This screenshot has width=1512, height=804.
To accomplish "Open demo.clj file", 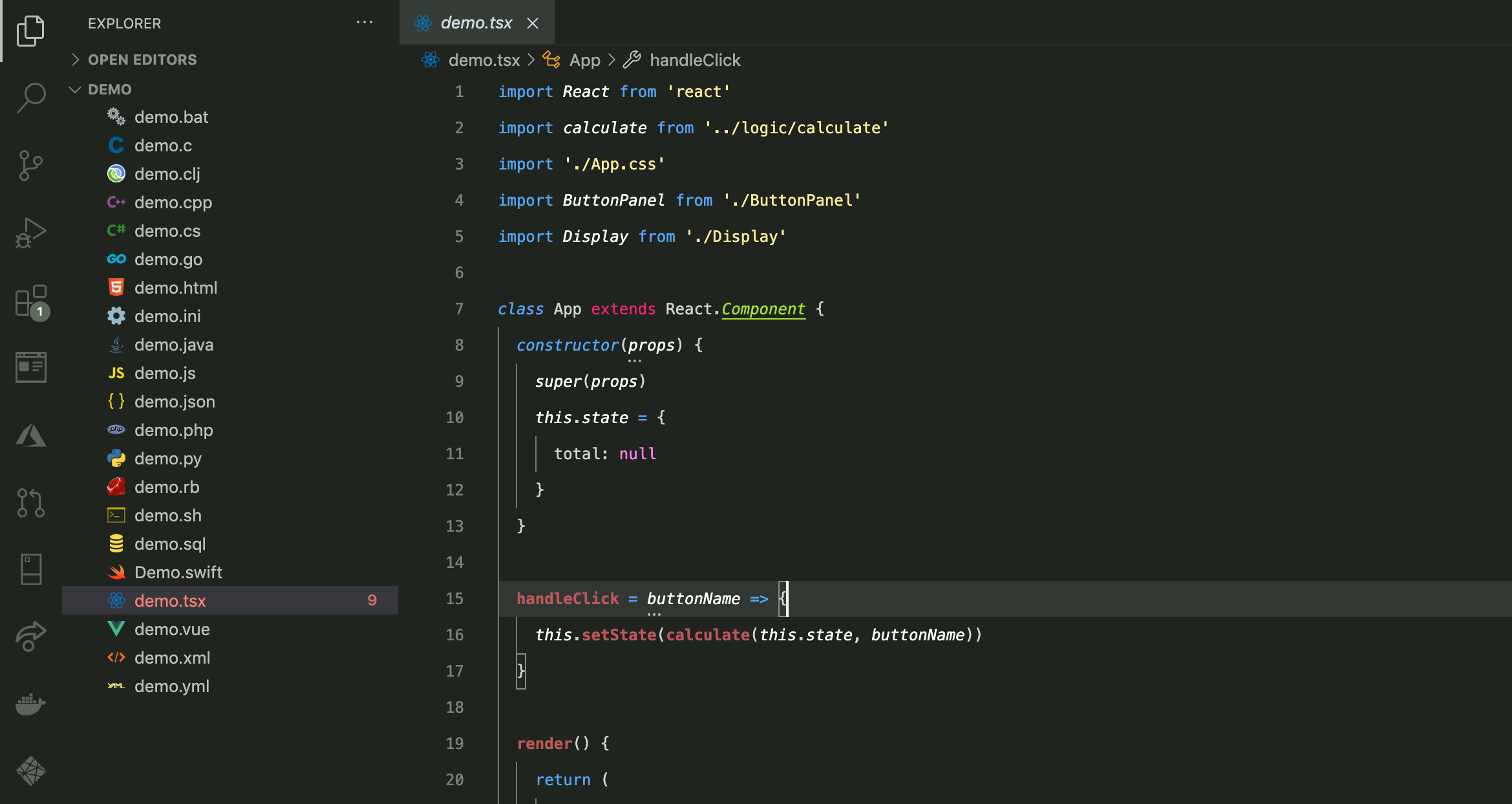I will pos(230,174).
